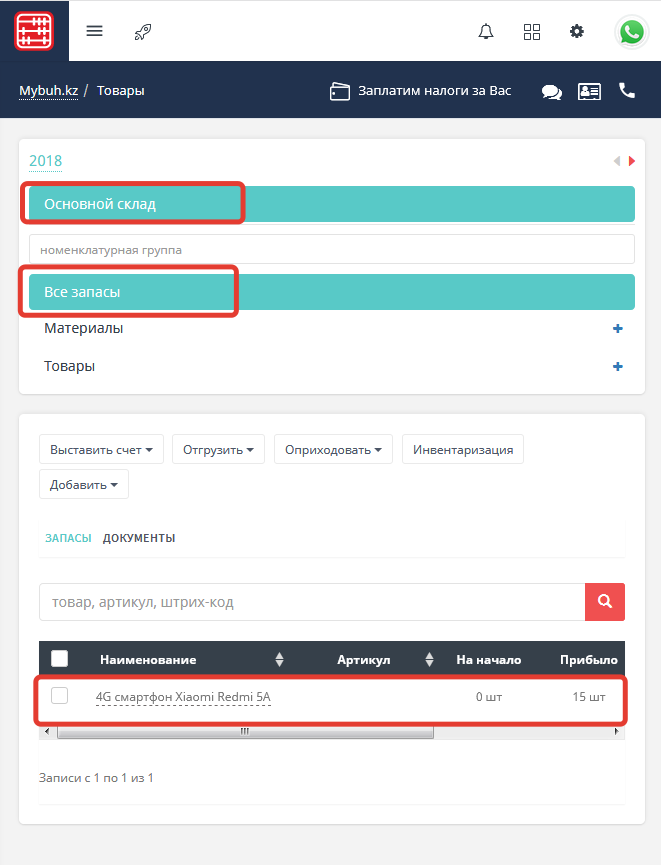The image size is (661, 865).
Task: Check the Xiaomi Redmi 5A row checkbox
Action: [x=60, y=696]
